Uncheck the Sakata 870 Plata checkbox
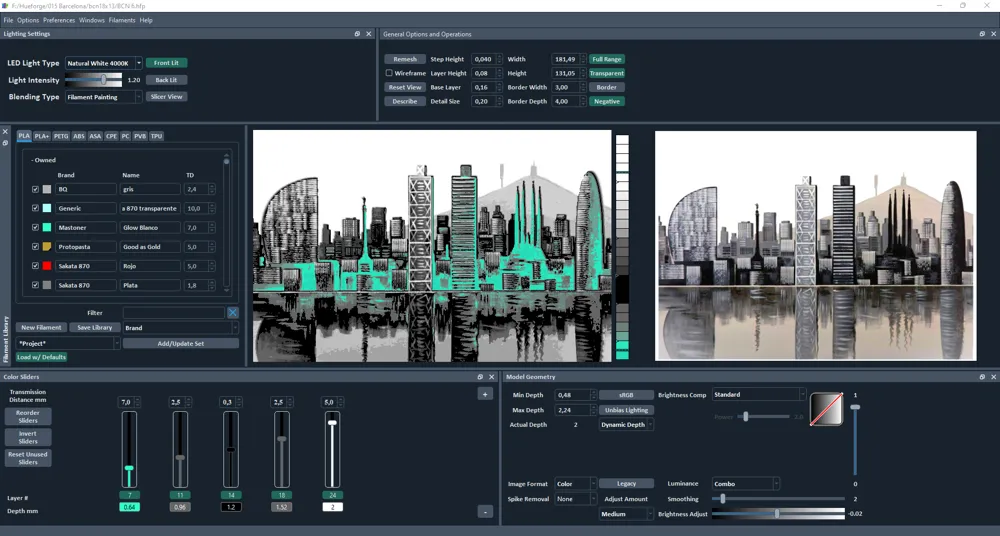This screenshot has height=536, width=1000. (35, 285)
